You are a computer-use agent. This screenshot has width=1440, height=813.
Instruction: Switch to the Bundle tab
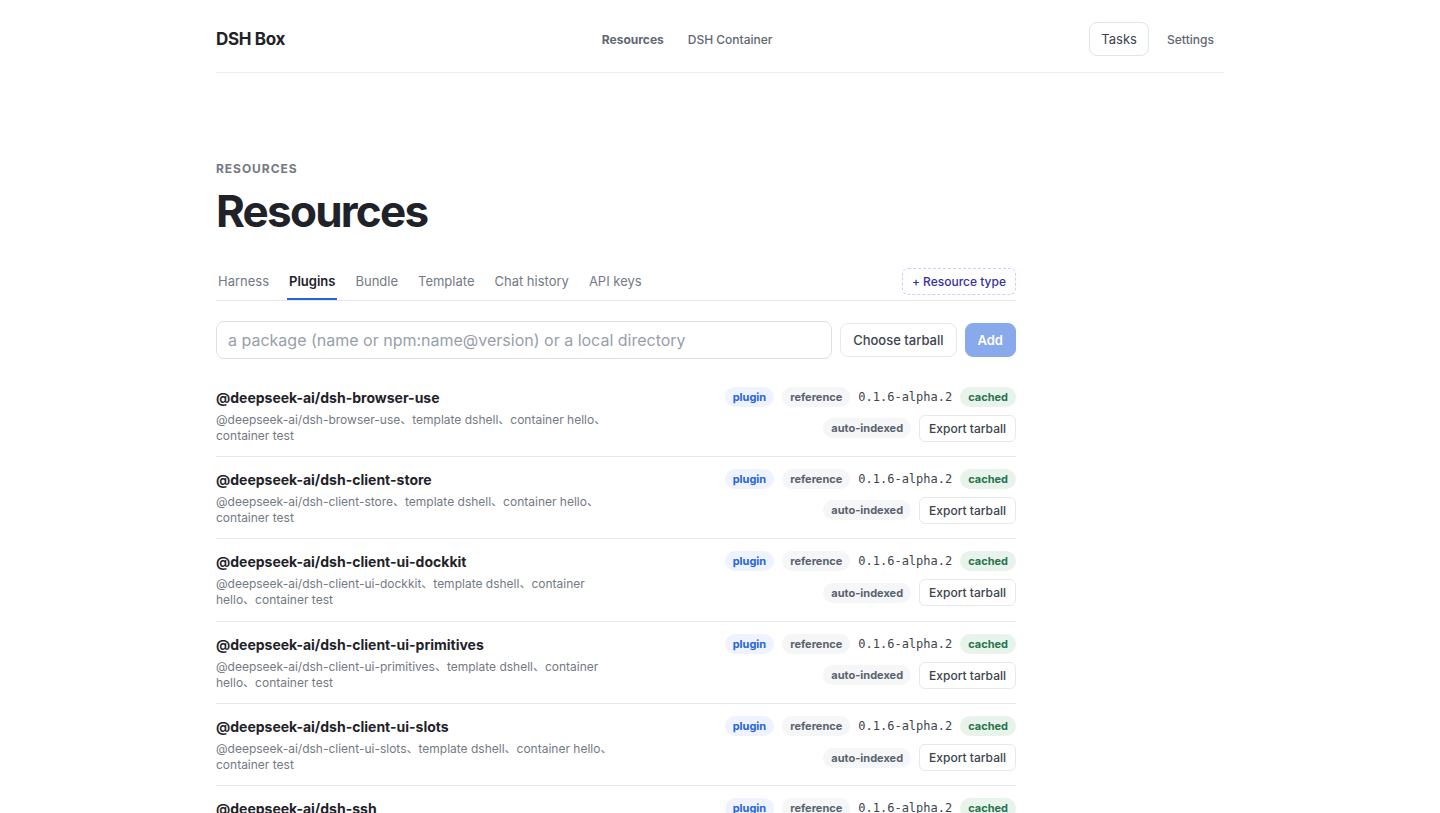(377, 281)
